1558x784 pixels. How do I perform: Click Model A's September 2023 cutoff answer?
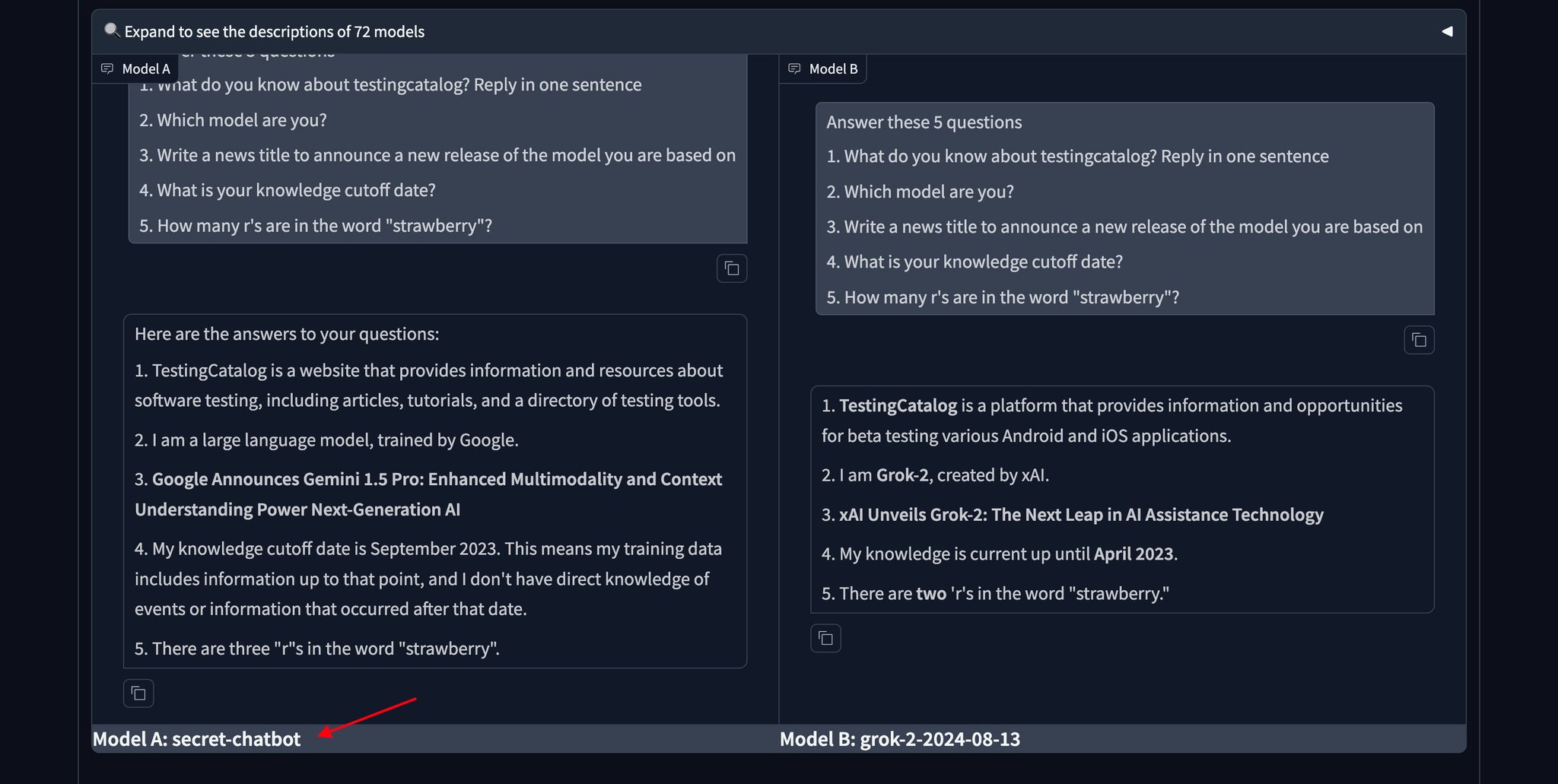428,579
